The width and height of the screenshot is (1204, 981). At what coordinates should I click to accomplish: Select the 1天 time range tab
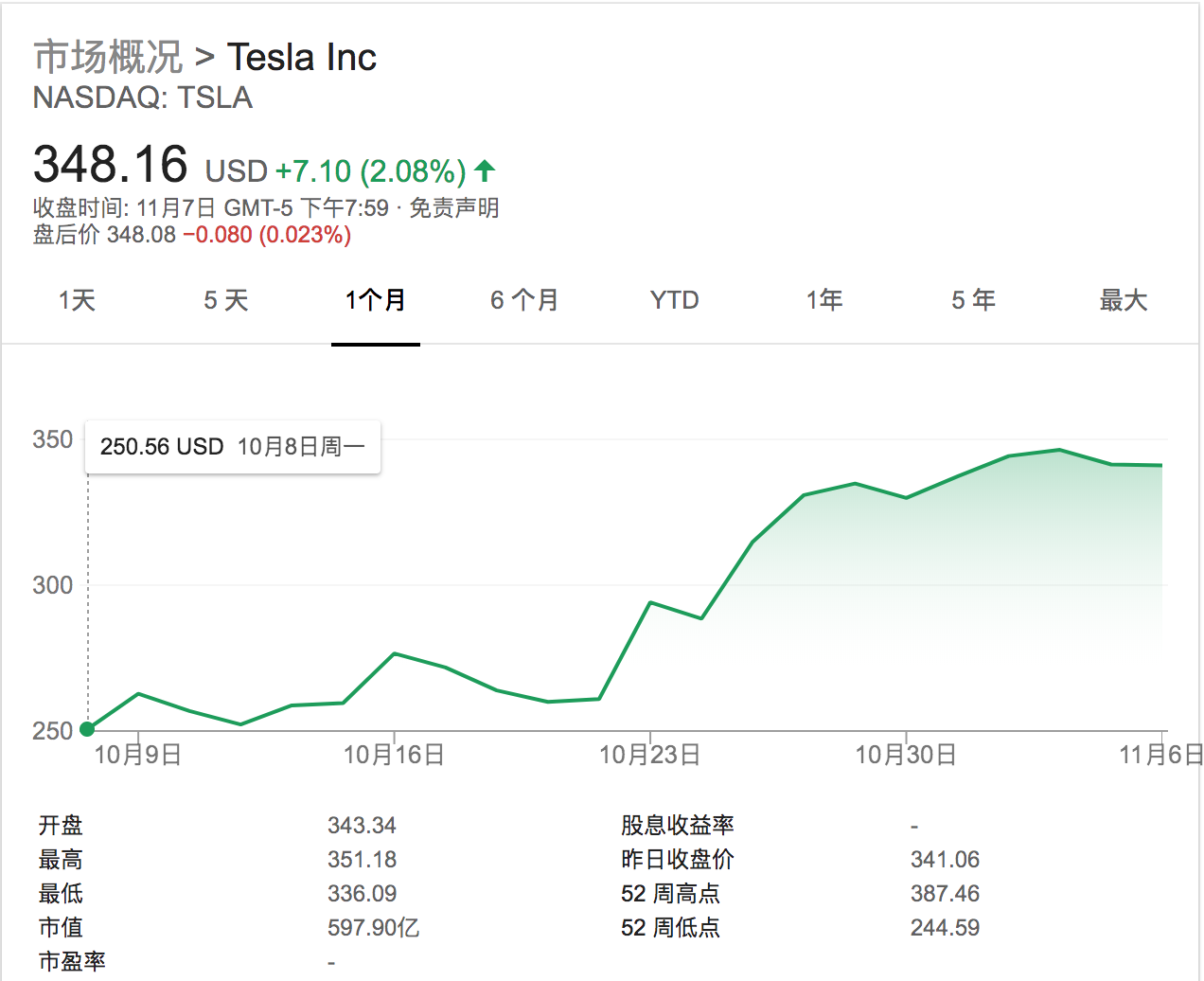(x=77, y=301)
